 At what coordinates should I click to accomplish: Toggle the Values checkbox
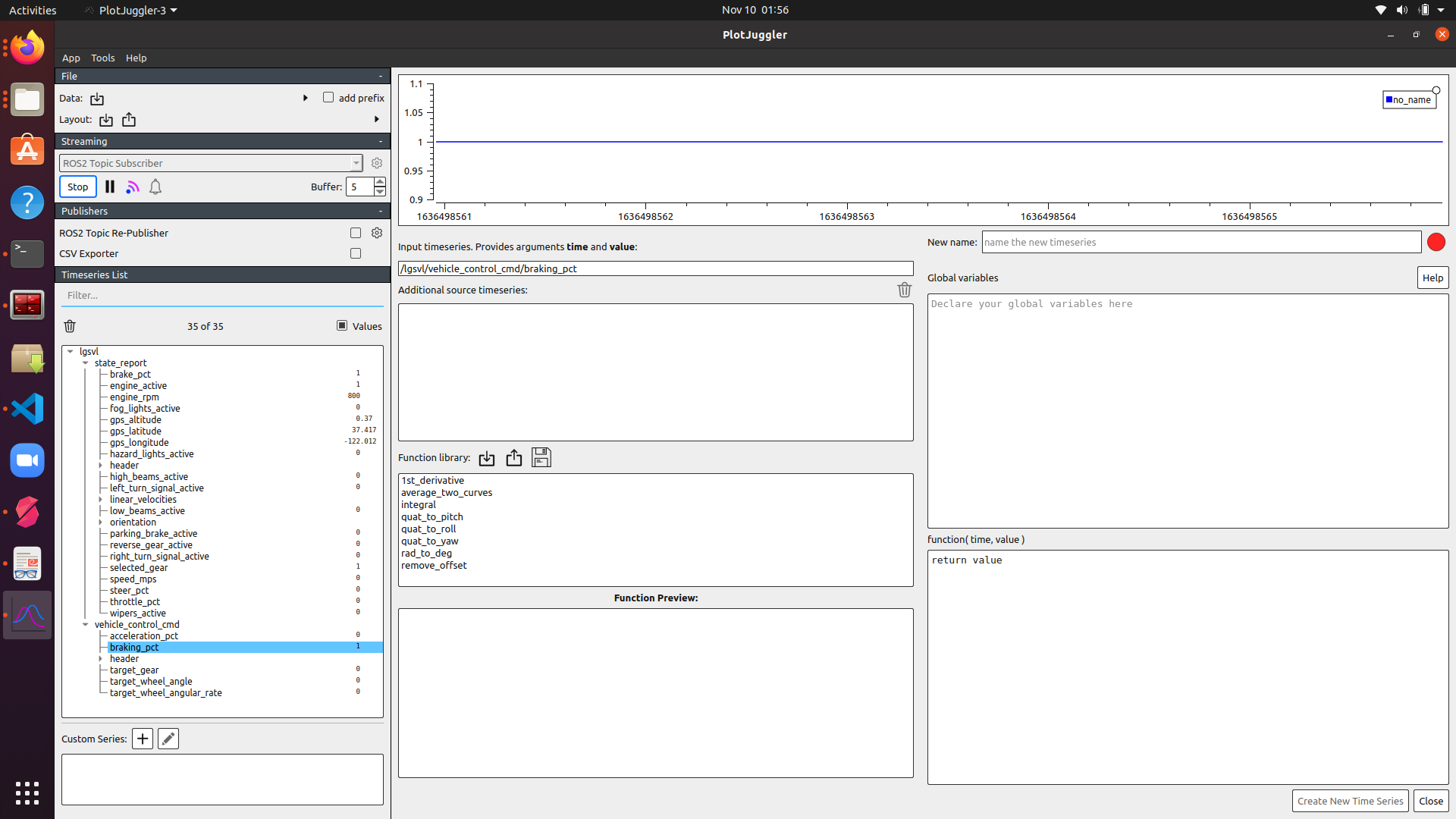click(x=342, y=325)
